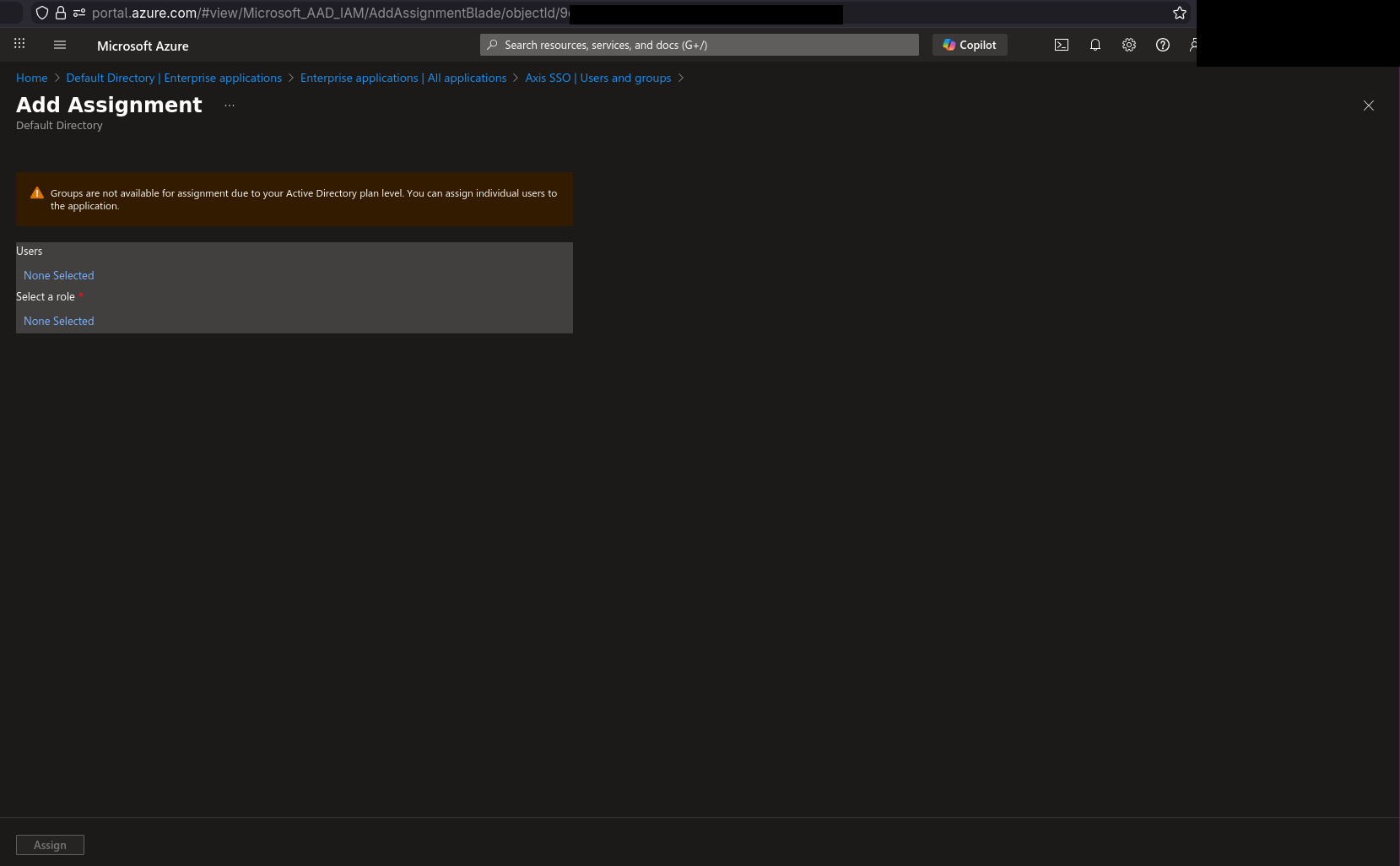Bookmark the page with the star icon
The height and width of the screenshot is (866, 1400).
(1178, 13)
